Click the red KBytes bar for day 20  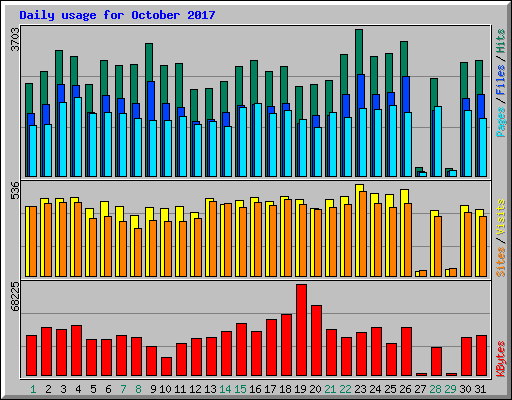(316, 340)
